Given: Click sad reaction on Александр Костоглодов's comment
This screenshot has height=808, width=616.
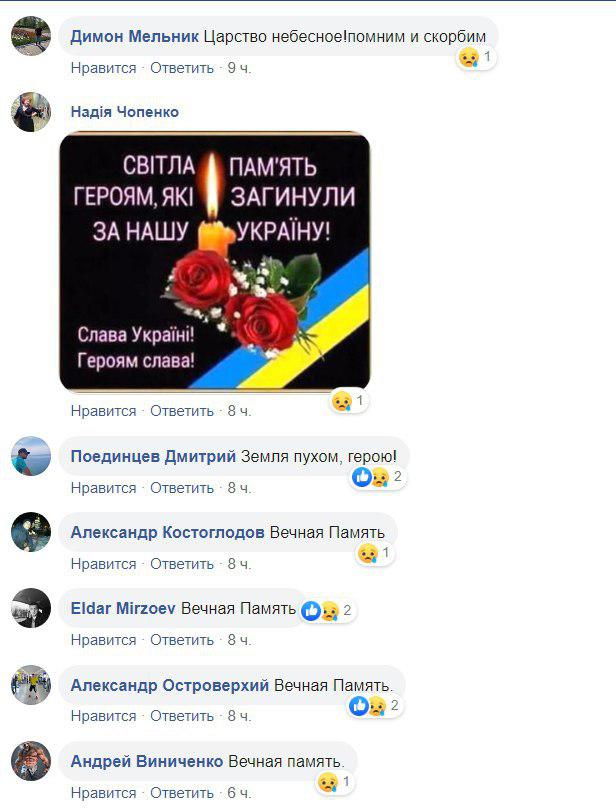Looking at the screenshot, I should (375, 553).
